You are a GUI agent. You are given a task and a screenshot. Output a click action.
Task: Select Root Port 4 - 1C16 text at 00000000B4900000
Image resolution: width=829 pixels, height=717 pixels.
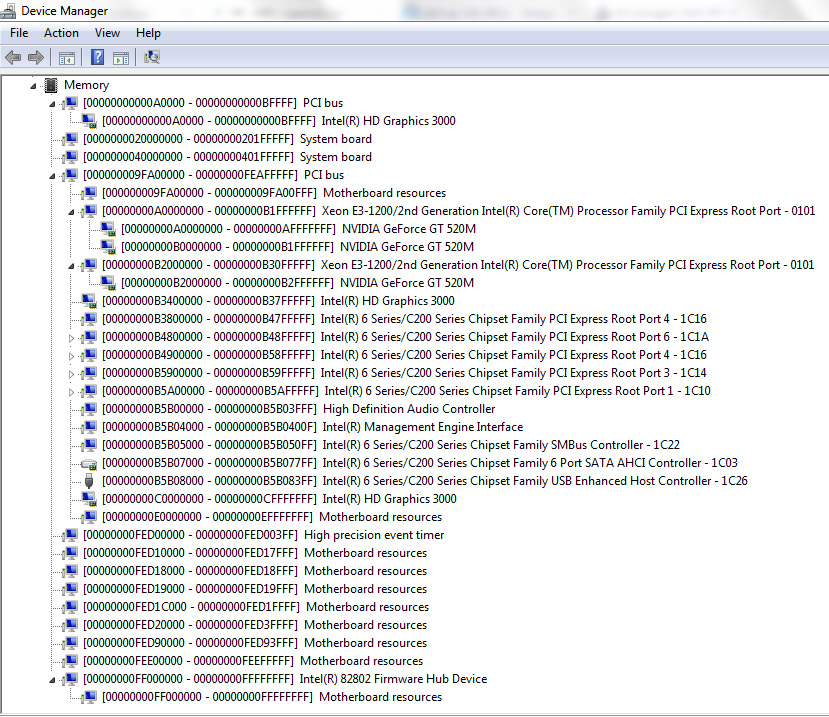click(x=513, y=355)
